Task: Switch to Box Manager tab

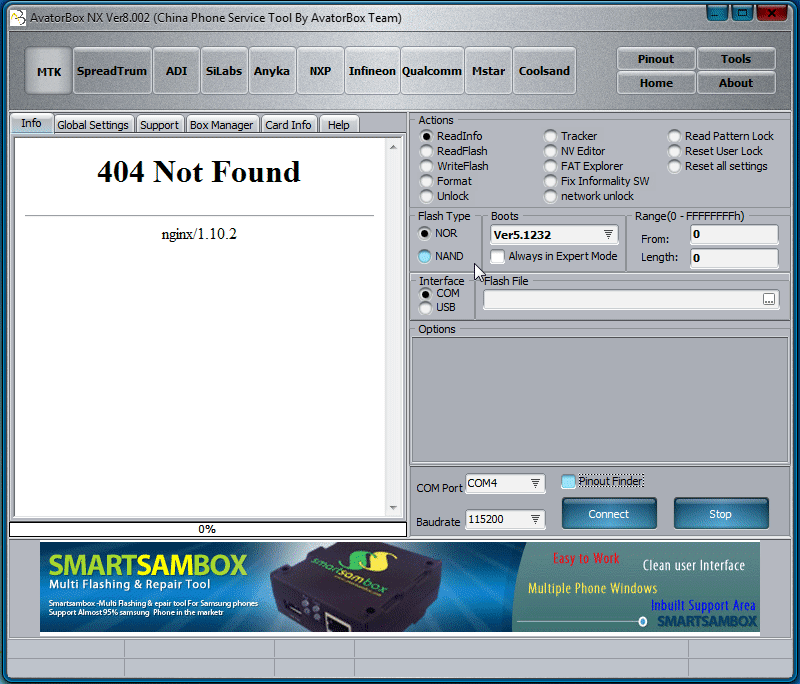Action: pos(221,125)
